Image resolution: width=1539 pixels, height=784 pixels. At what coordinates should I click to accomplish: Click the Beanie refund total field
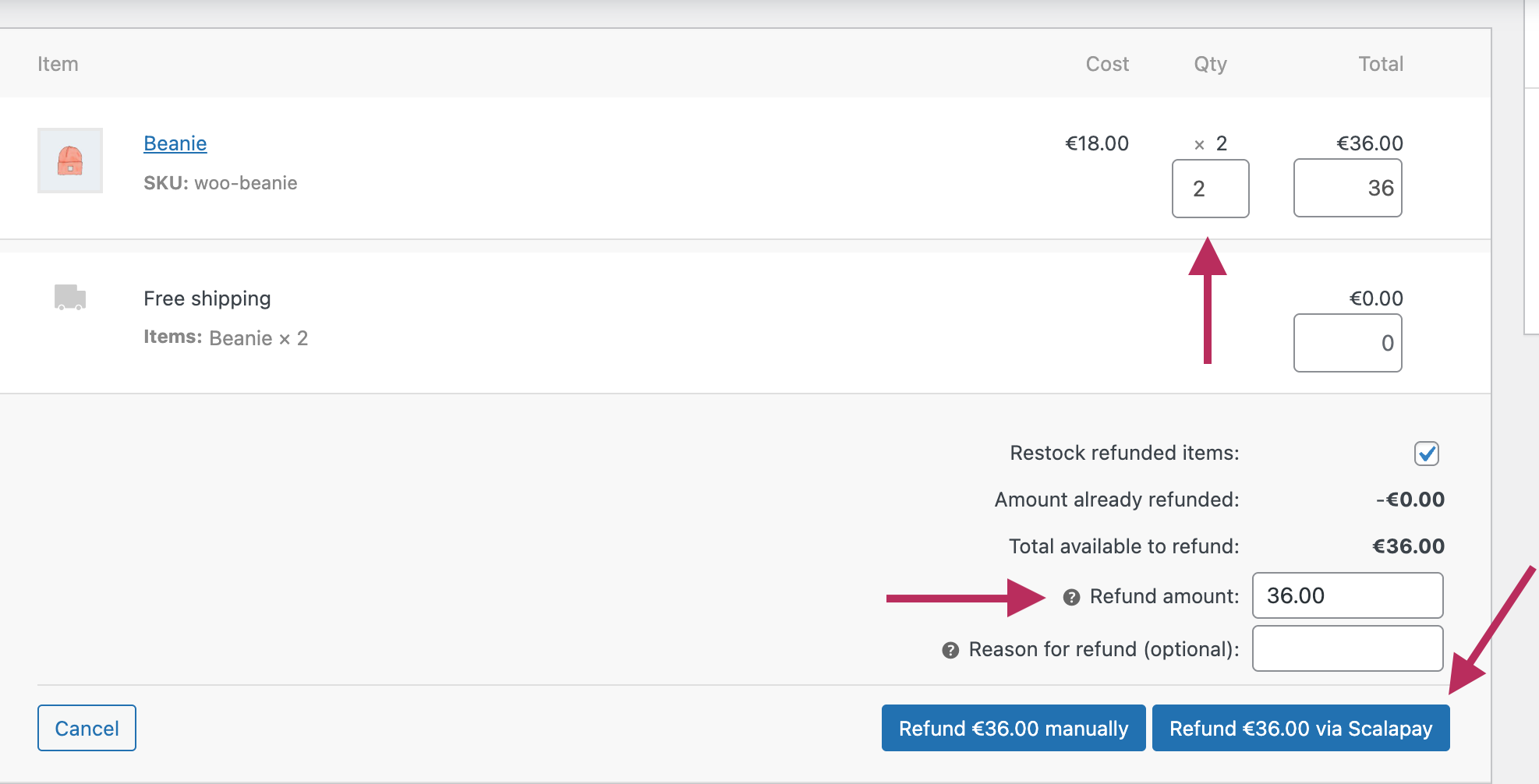click(x=1347, y=189)
